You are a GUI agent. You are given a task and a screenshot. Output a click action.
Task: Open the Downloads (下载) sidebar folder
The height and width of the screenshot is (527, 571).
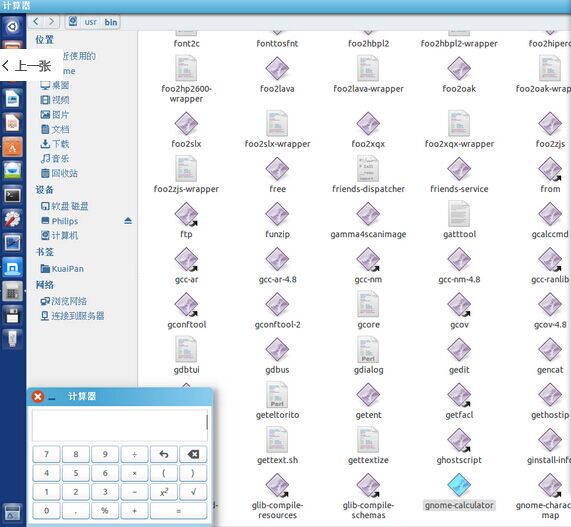pos(55,144)
